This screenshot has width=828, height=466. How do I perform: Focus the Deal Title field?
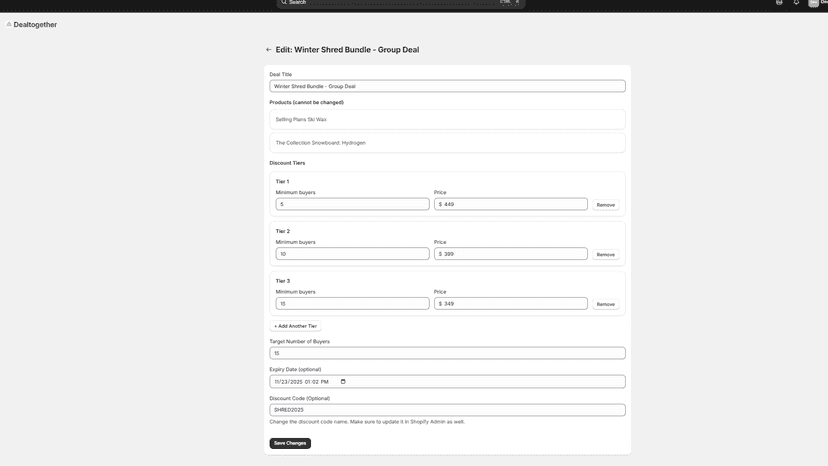[x=447, y=86]
